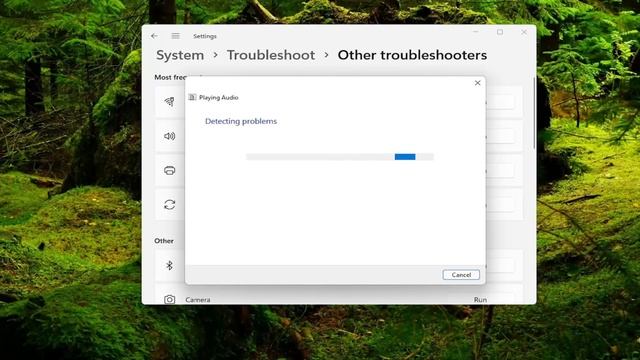The height and width of the screenshot is (360, 640).
Task: Go to Troubleshoot in breadcrumb
Action: (271, 55)
